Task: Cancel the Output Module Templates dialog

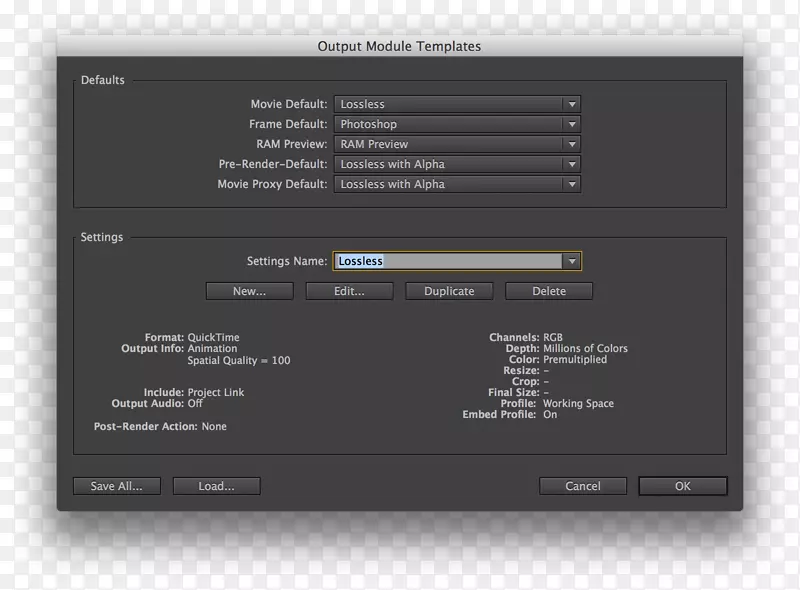Action: point(583,486)
